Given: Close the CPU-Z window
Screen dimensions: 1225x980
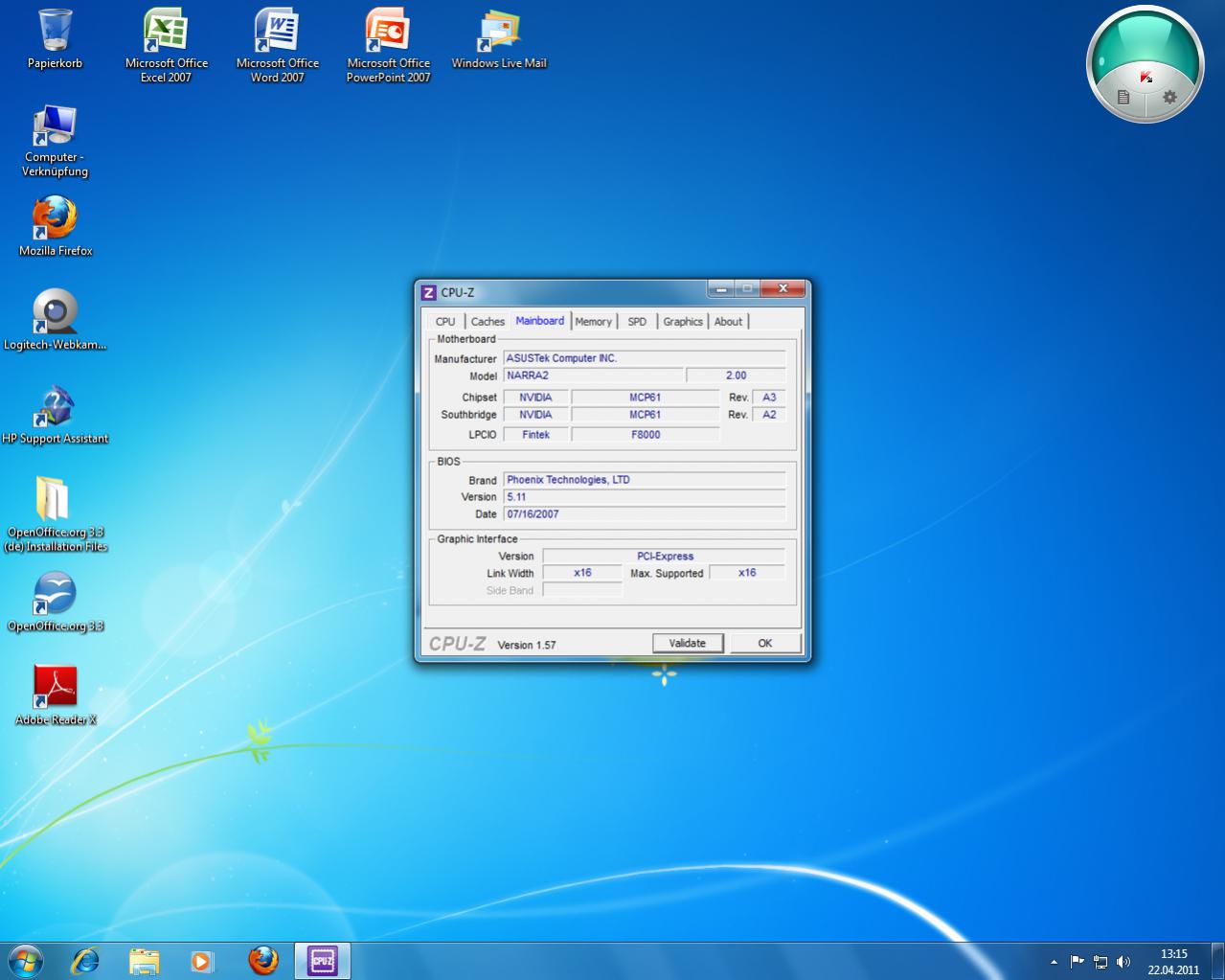Looking at the screenshot, I should [x=783, y=288].
